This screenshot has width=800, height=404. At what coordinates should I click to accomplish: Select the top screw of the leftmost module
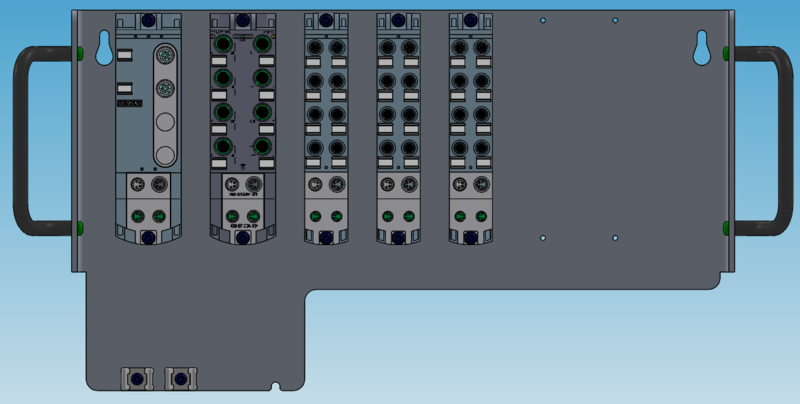(148, 20)
